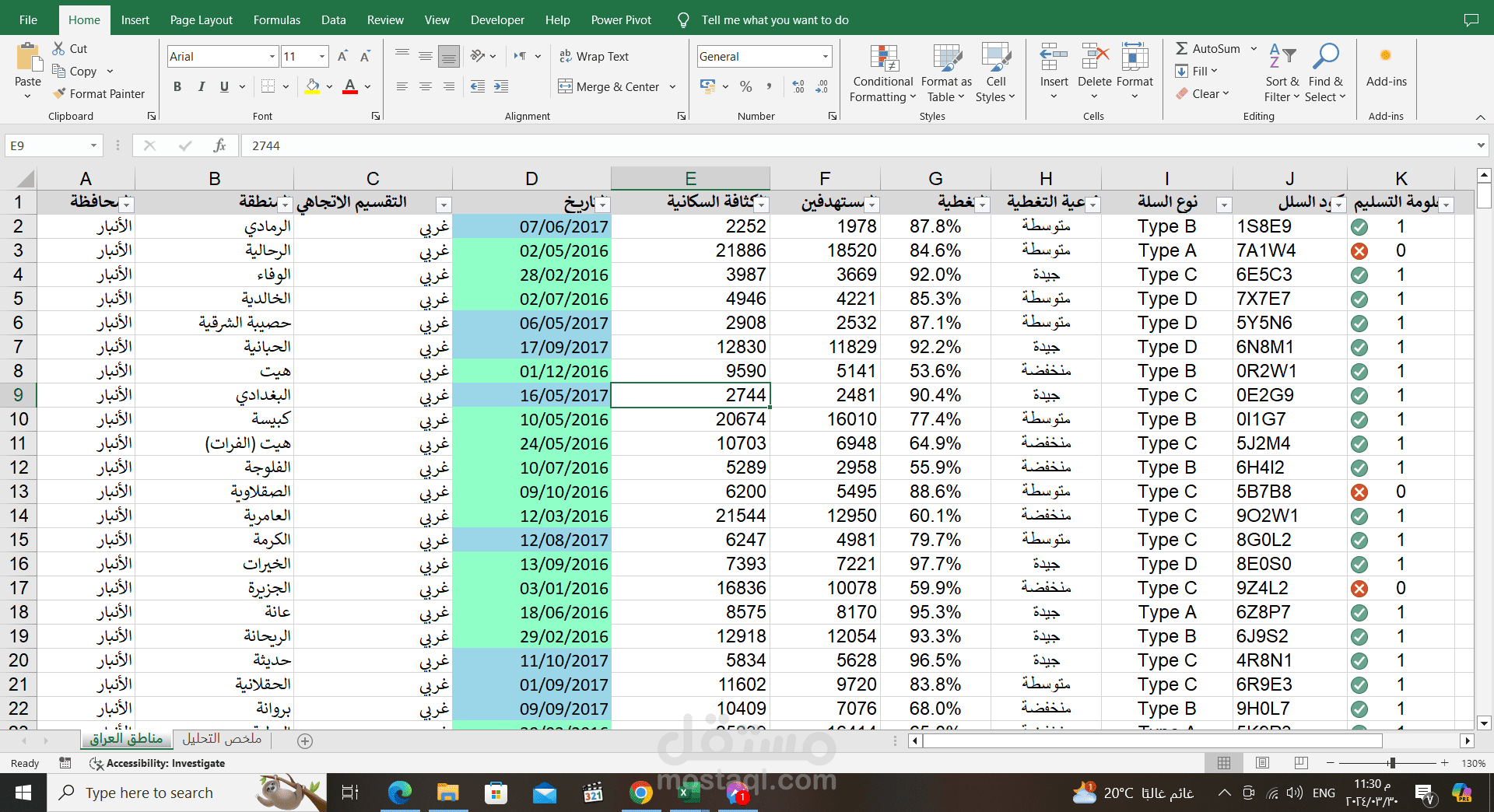Viewport: 1494px width, 812px height.
Task: Switch to Page Layout tab
Action: pos(202,20)
